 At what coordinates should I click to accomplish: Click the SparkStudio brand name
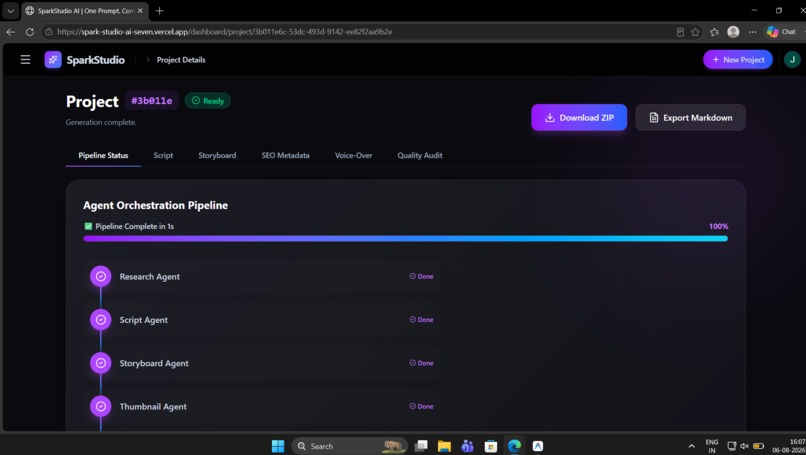tap(96, 60)
